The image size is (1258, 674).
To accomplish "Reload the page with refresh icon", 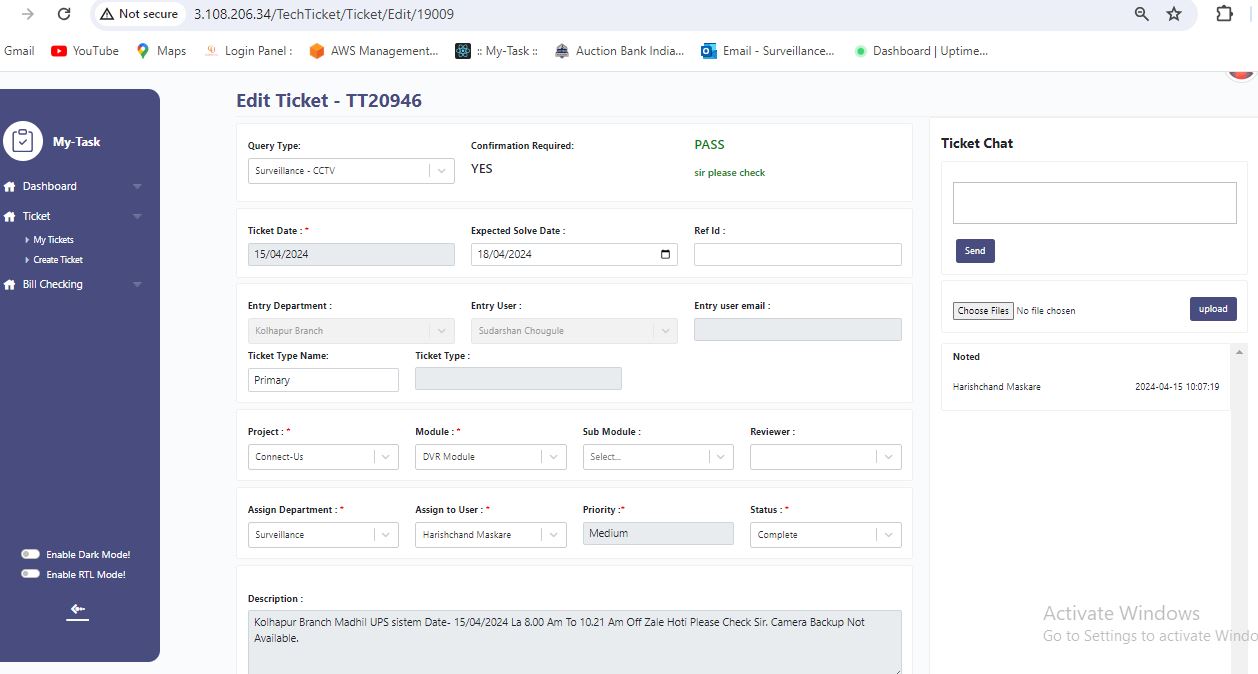I will pos(64,14).
